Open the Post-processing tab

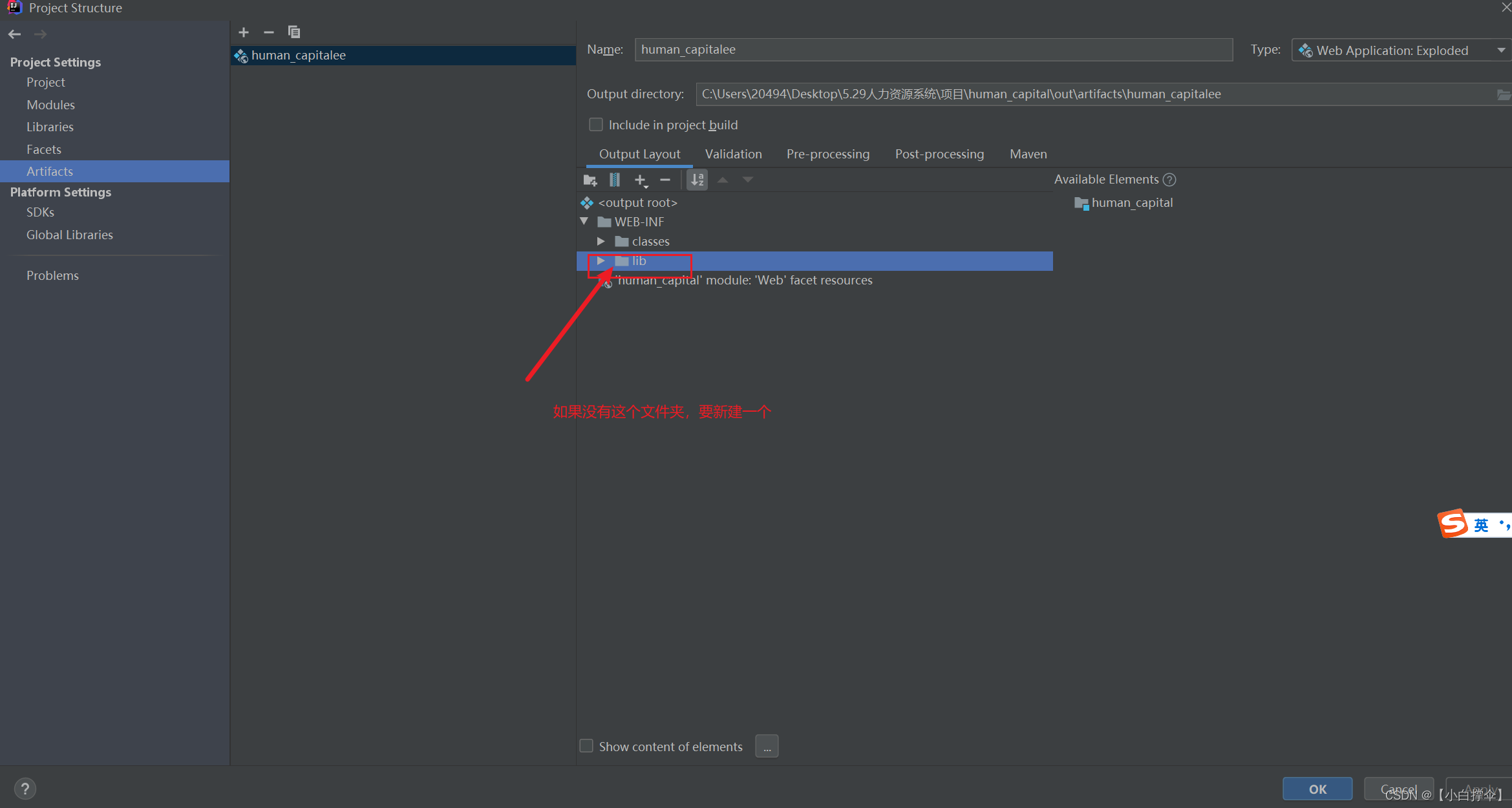939,154
